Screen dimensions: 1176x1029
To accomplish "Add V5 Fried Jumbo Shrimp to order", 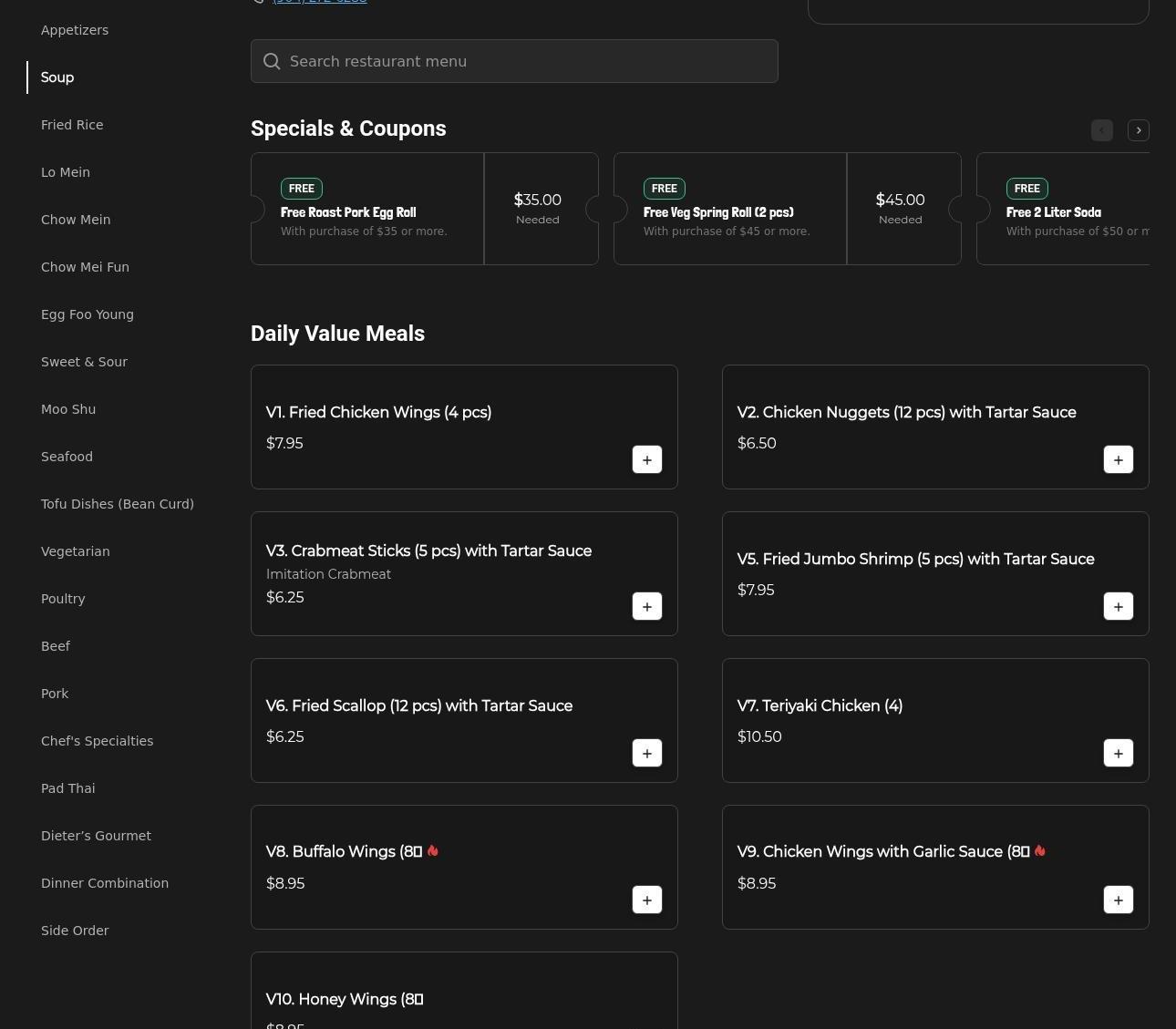I will coord(1118,606).
